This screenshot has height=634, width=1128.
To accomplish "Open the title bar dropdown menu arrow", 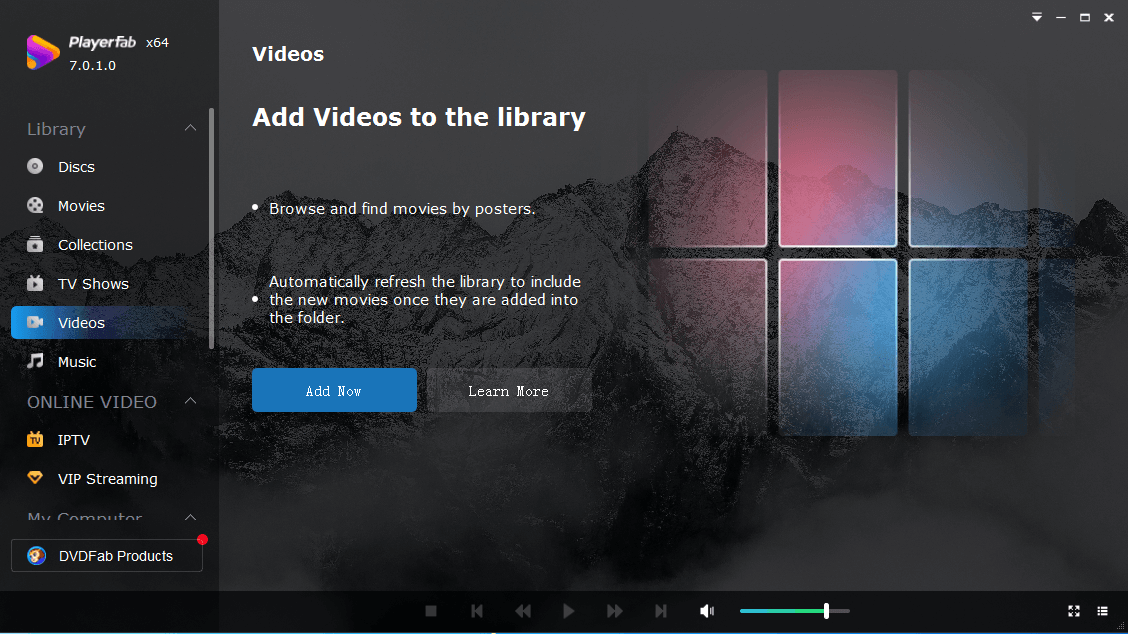I will point(1037,17).
